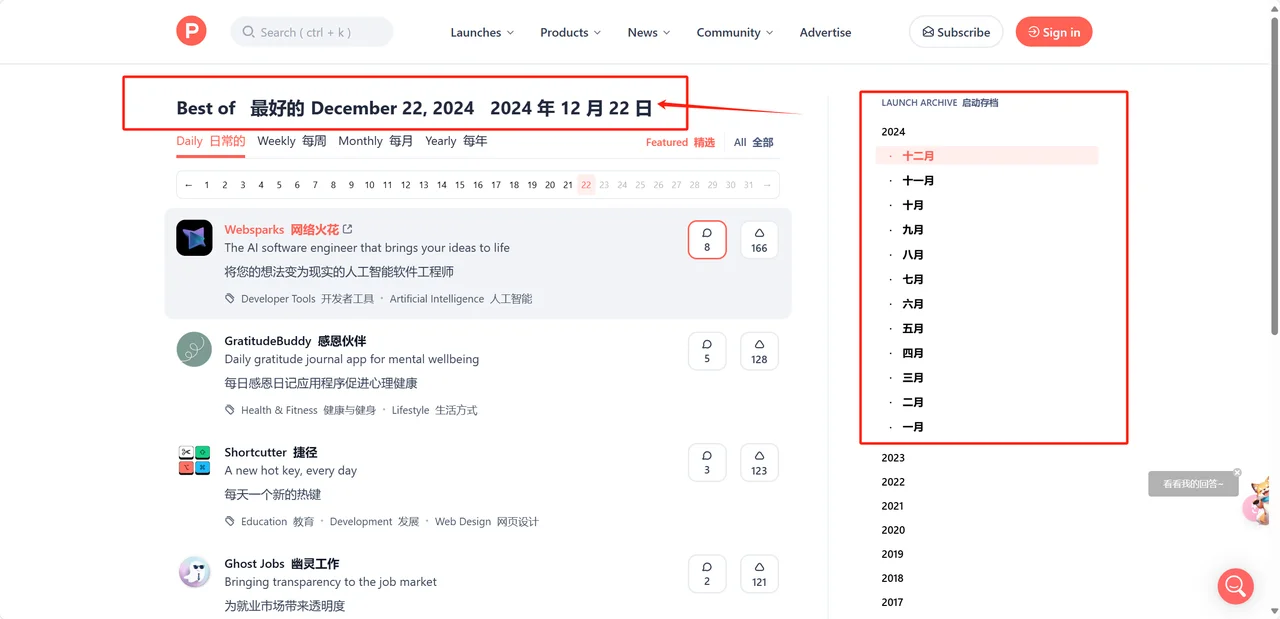Select 十月 in the launch archive
Image resolution: width=1280 pixels, height=619 pixels.
[913, 205]
